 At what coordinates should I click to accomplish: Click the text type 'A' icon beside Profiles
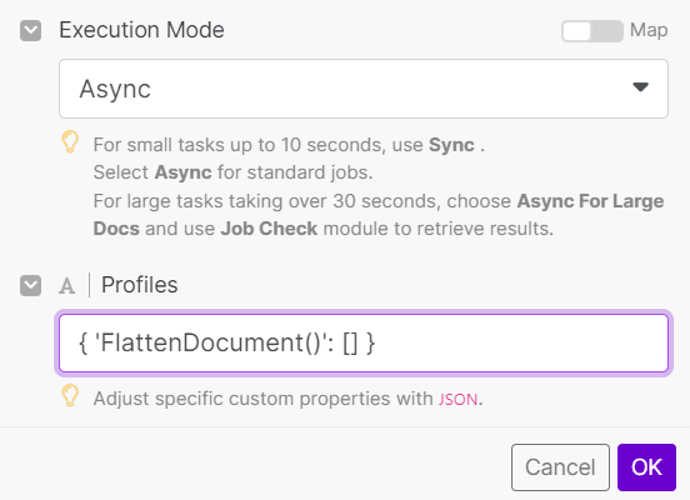tap(67, 286)
